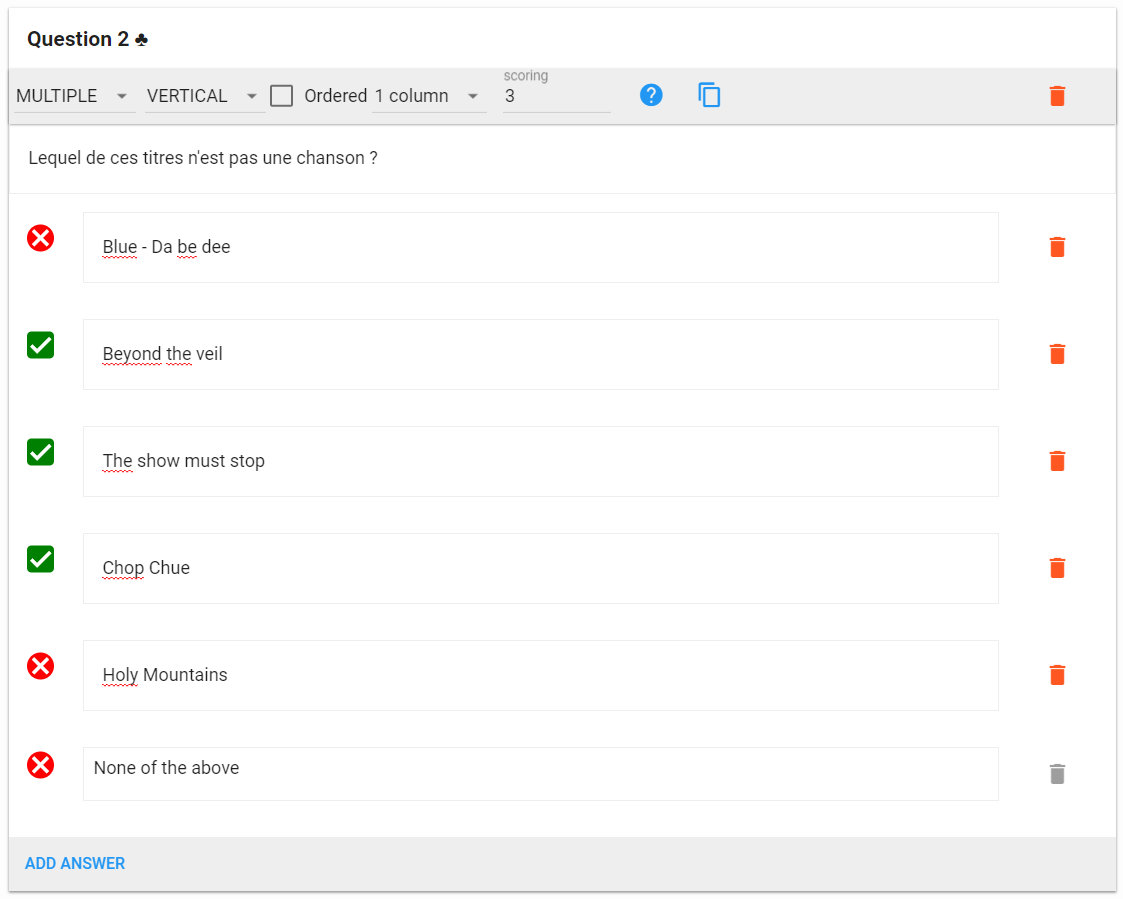Remove the 'Beyond the veil' answer

(x=1057, y=354)
